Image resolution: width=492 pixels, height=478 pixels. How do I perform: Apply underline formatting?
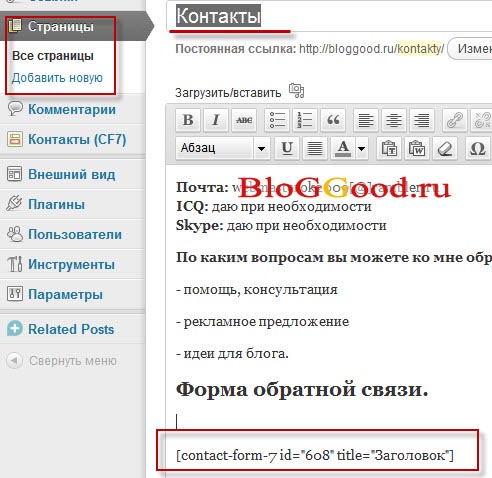point(287,148)
